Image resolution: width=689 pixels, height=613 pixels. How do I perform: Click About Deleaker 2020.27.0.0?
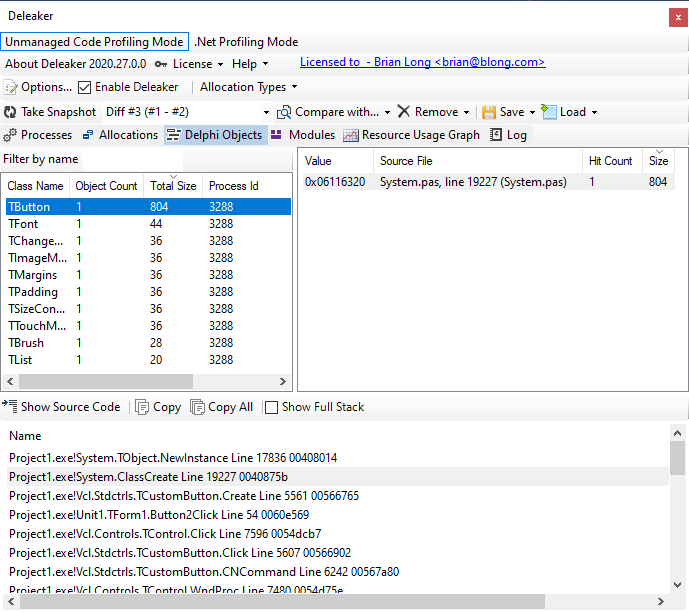76,64
